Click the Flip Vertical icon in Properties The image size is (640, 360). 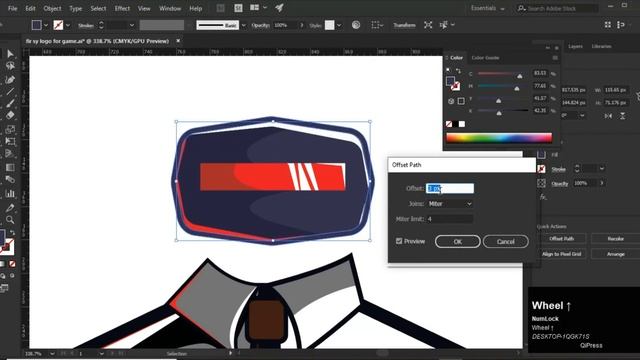click(622, 116)
